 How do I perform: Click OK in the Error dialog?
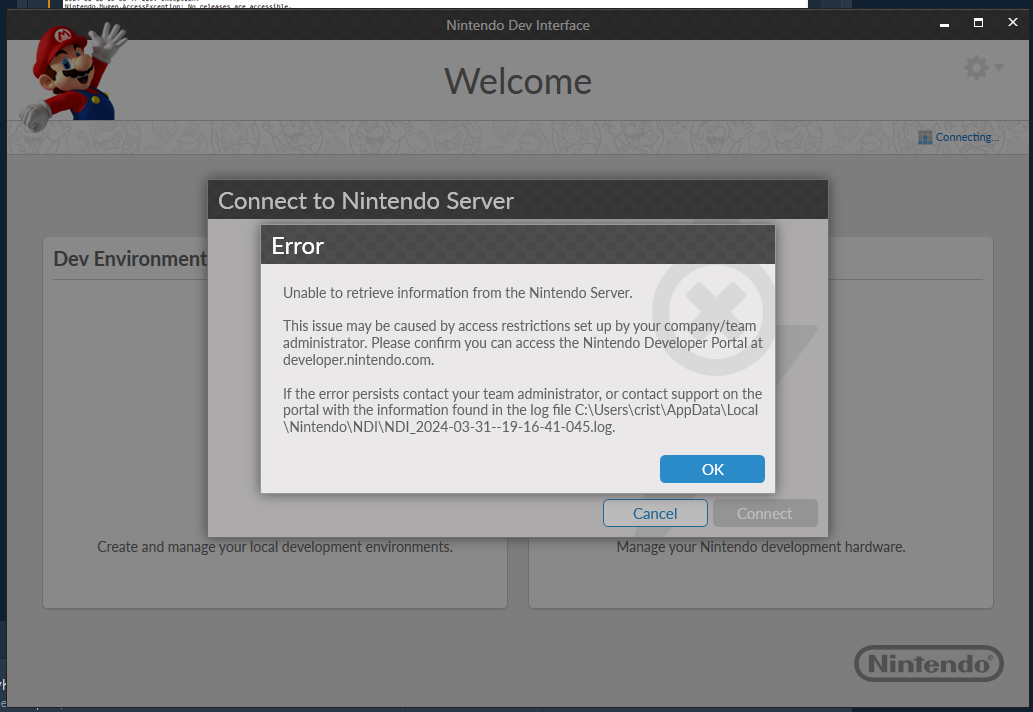(712, 469)
